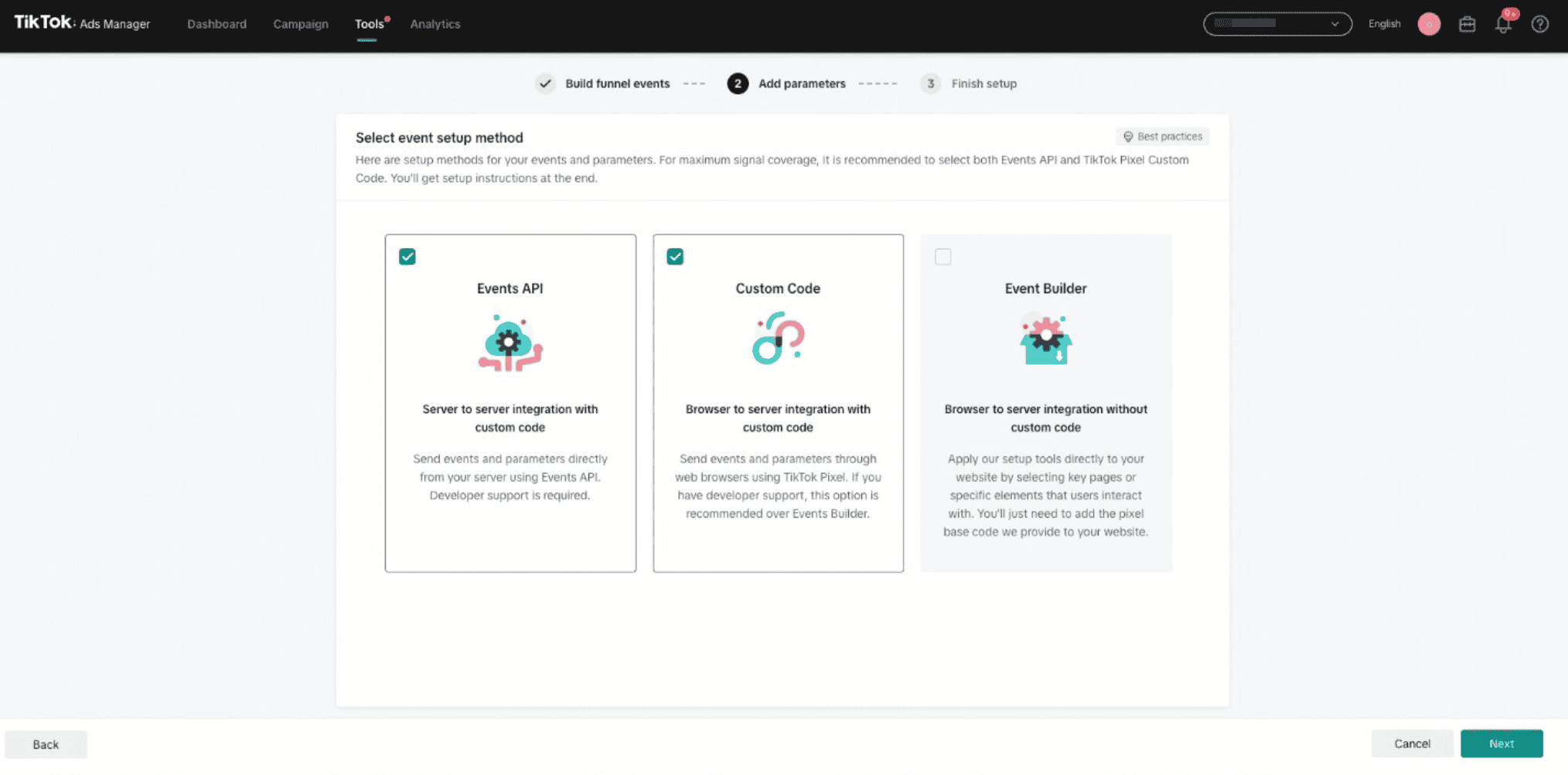Viewport: 1568px width, 775px height.
Task: Open the Best practices link
Action: click(1162, 137)
